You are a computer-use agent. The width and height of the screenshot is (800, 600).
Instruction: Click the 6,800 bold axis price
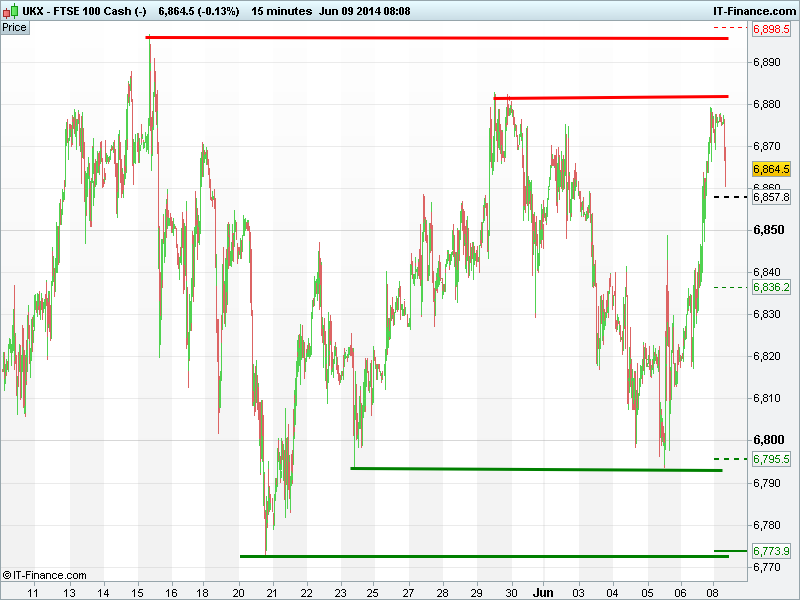pos(768,440)
